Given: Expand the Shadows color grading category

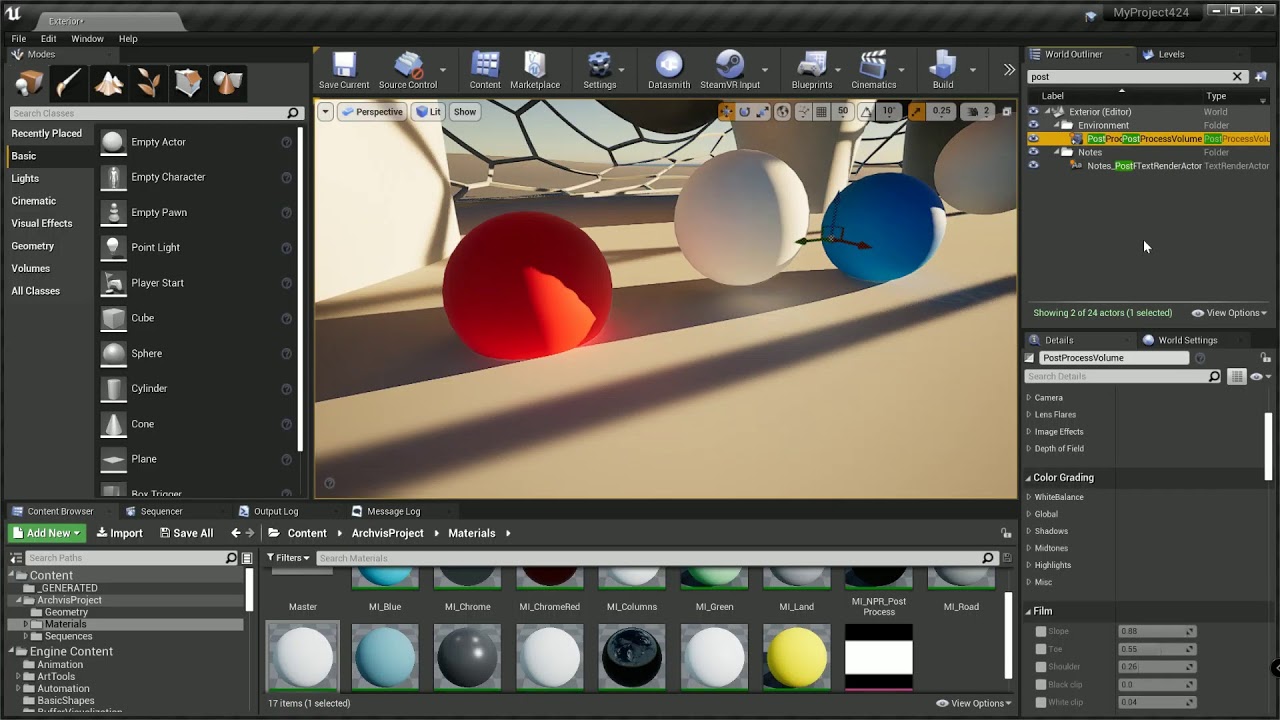Looking at the screenshot, I should (1028, 531).
